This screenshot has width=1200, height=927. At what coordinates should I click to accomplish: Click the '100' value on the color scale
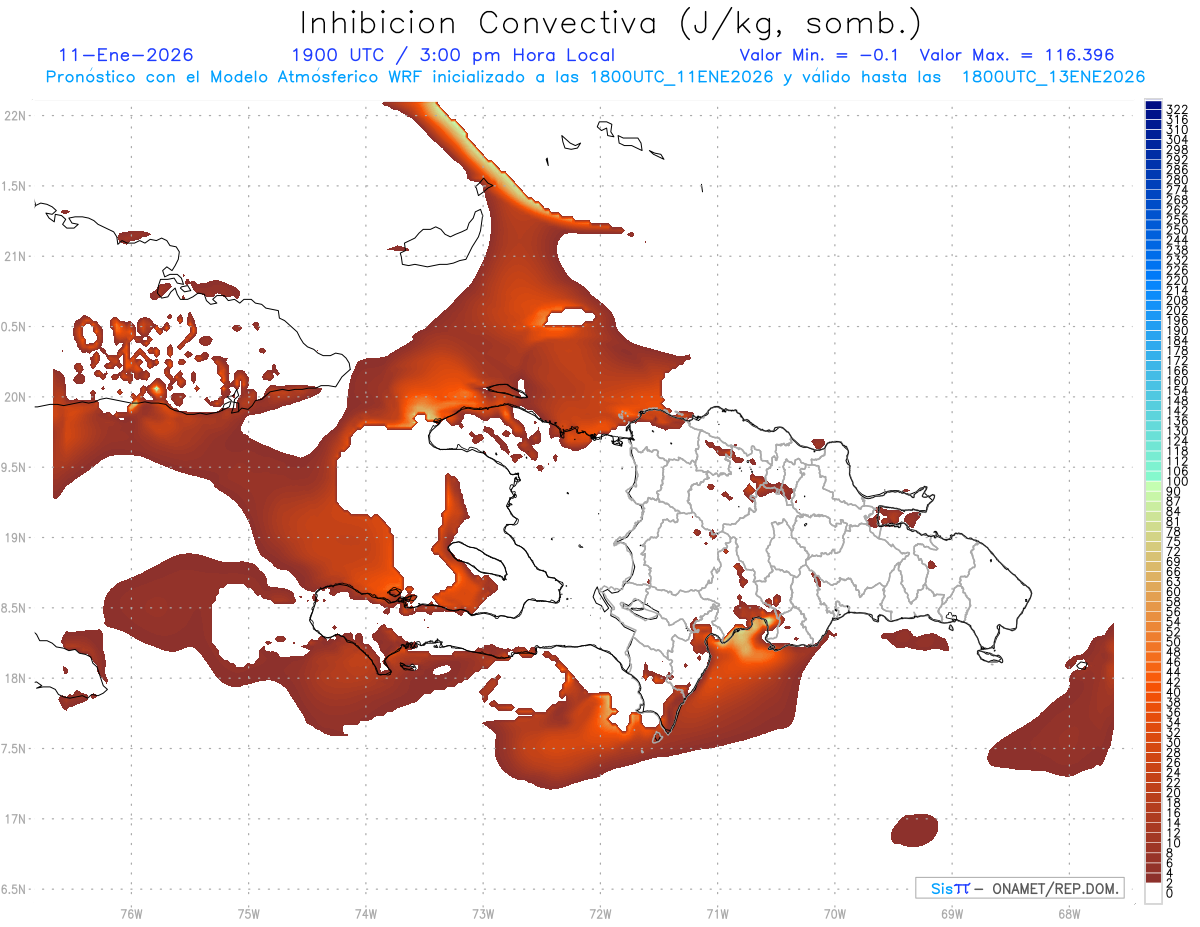[x=1176, y=482]
